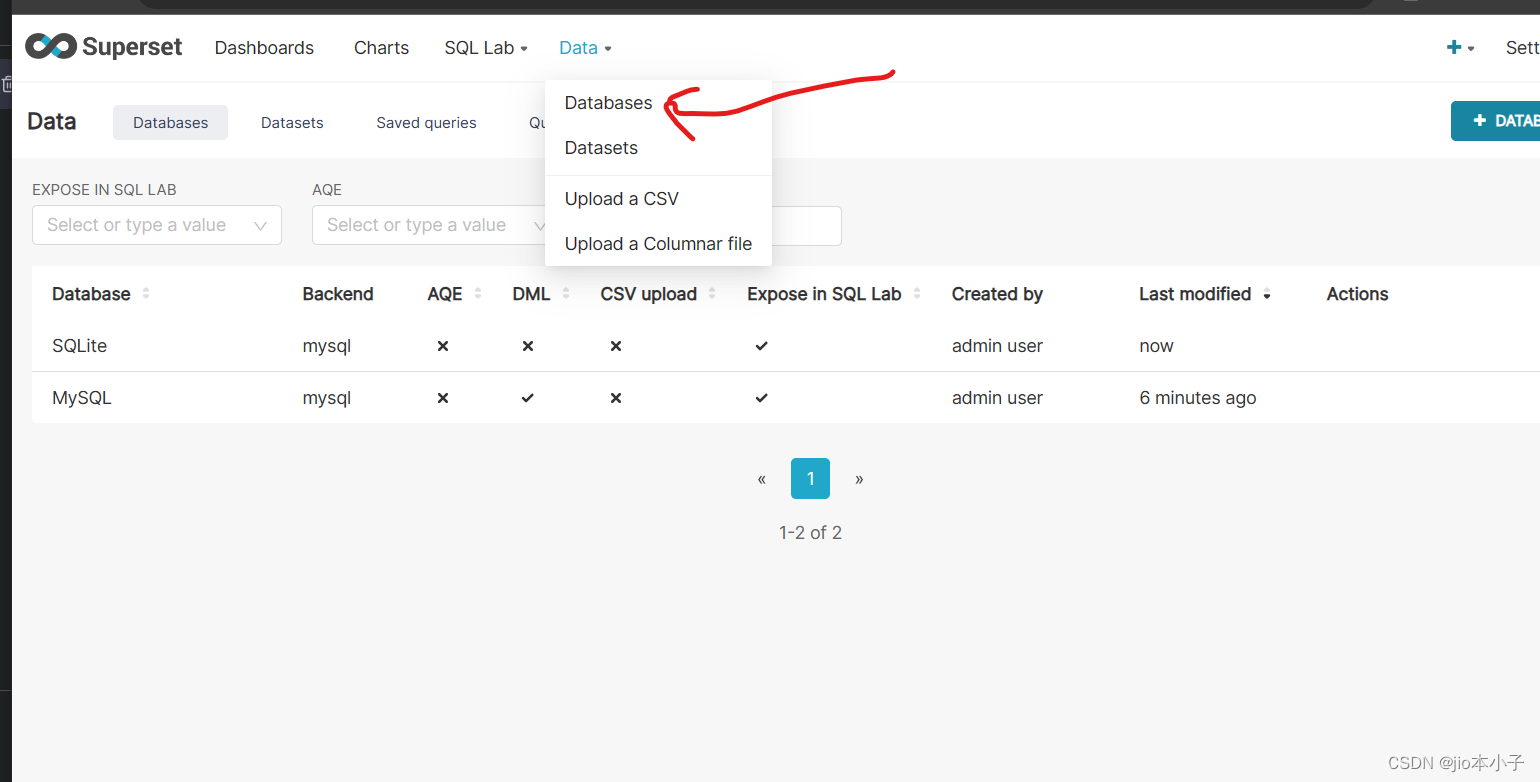This screenshot has width=1540, height=782.
Task: Click the Superset logo
Action: pos(104,47)
